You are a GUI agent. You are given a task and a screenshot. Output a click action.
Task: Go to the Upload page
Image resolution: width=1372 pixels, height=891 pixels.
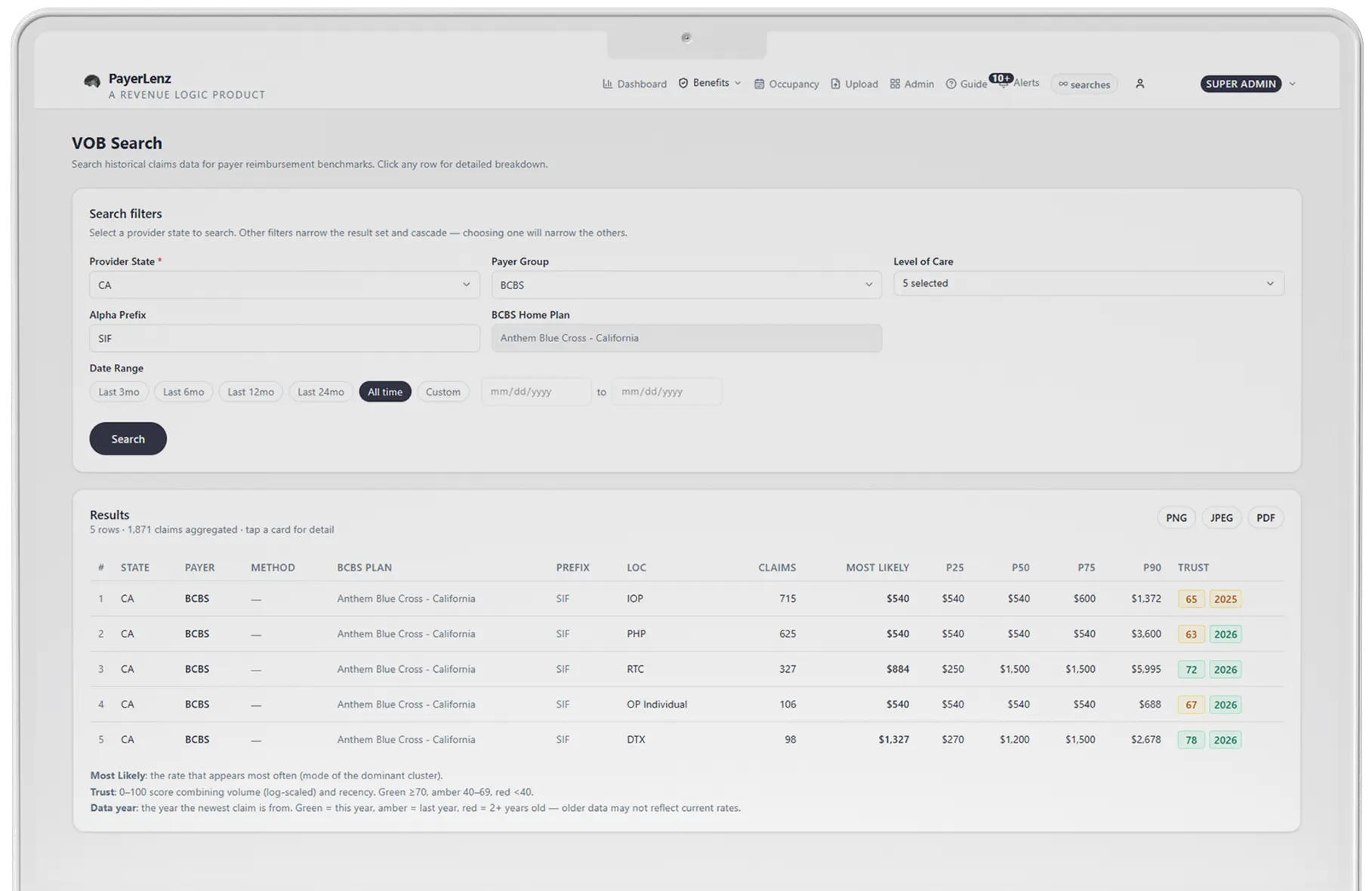(855, 84)
